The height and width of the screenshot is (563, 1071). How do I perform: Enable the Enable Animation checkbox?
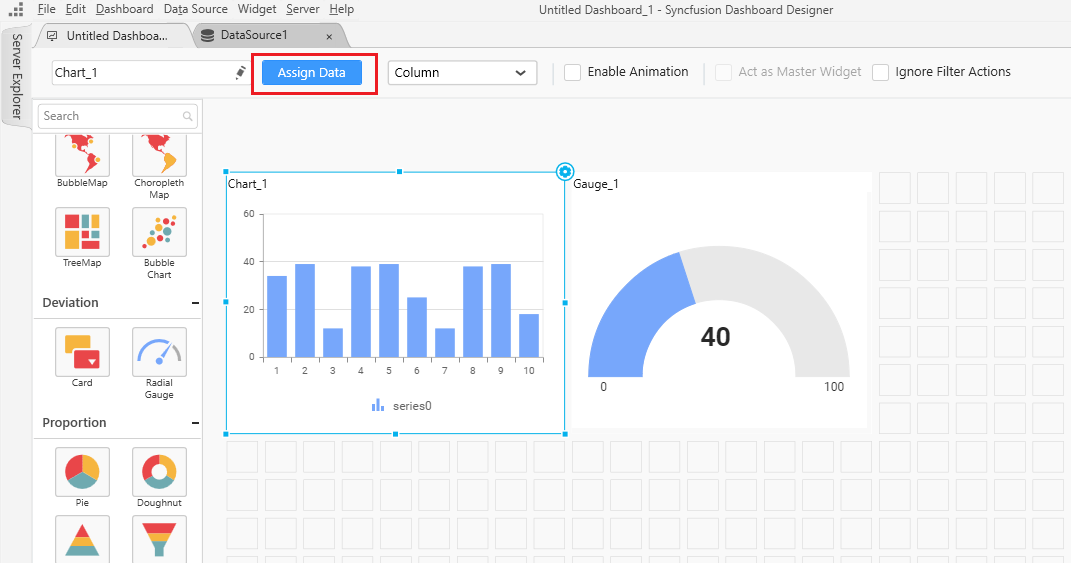click(x=572, y=73)
